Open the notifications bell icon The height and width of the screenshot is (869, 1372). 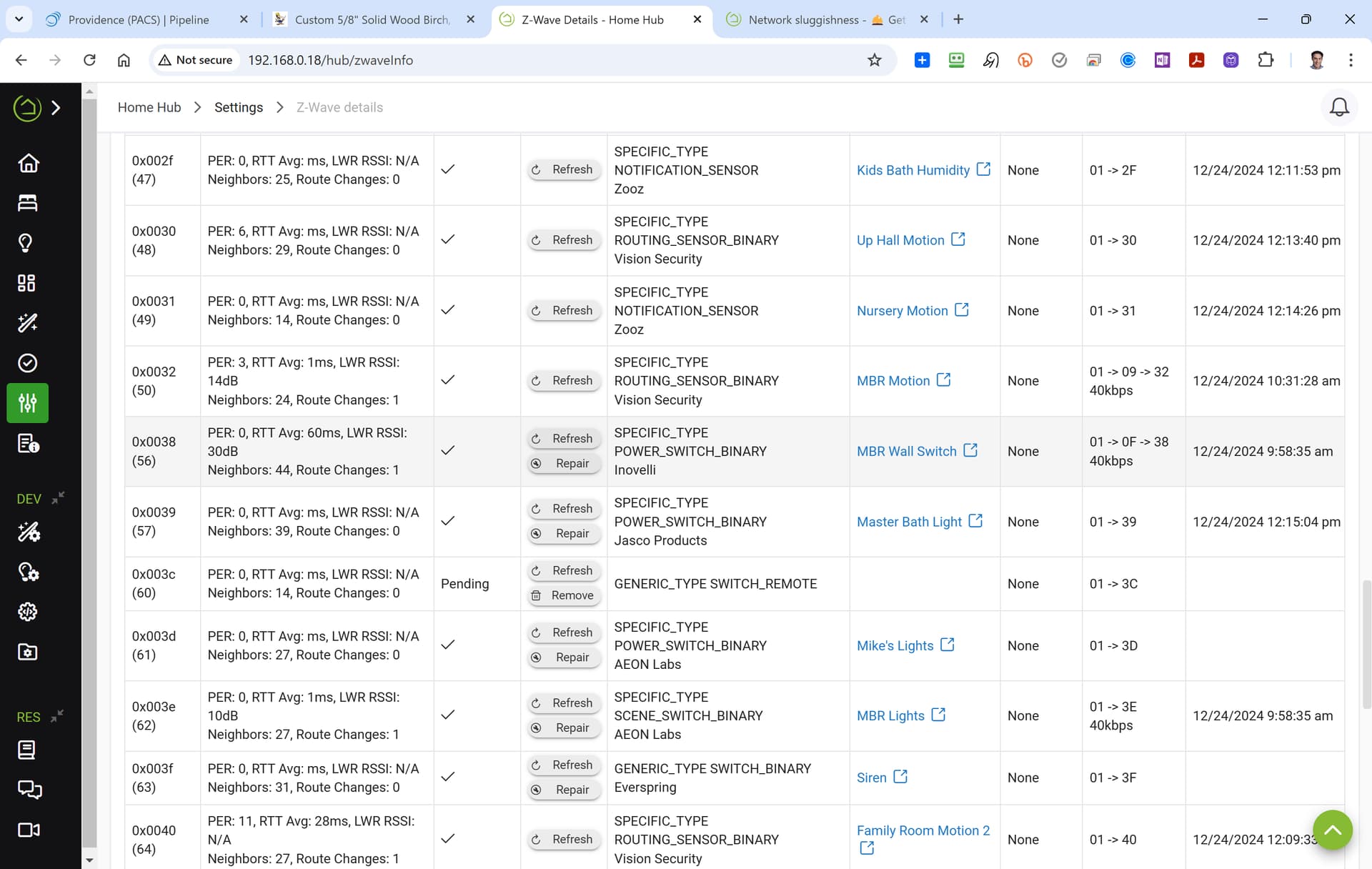[x=1339, y=107]
